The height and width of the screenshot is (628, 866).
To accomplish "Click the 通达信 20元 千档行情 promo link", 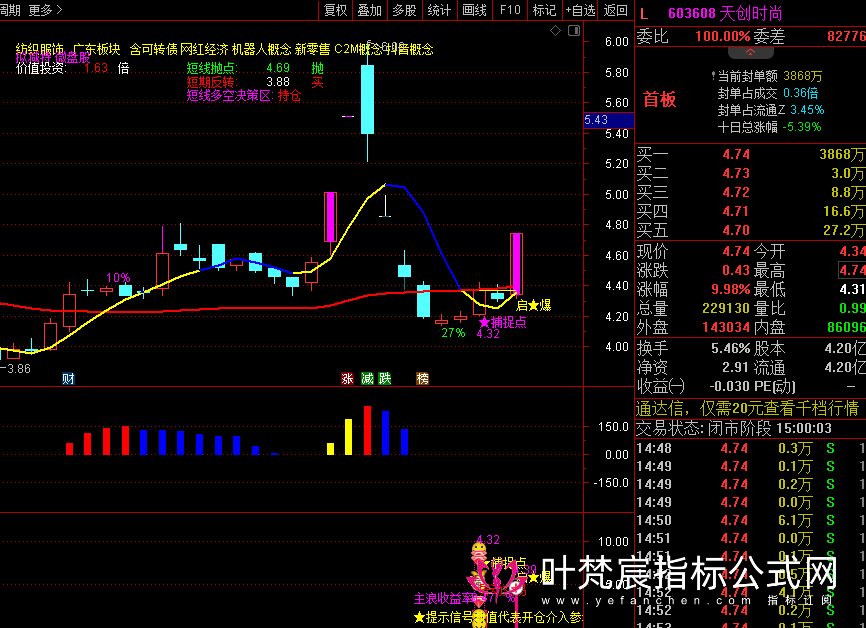I will tap(747, 409).
